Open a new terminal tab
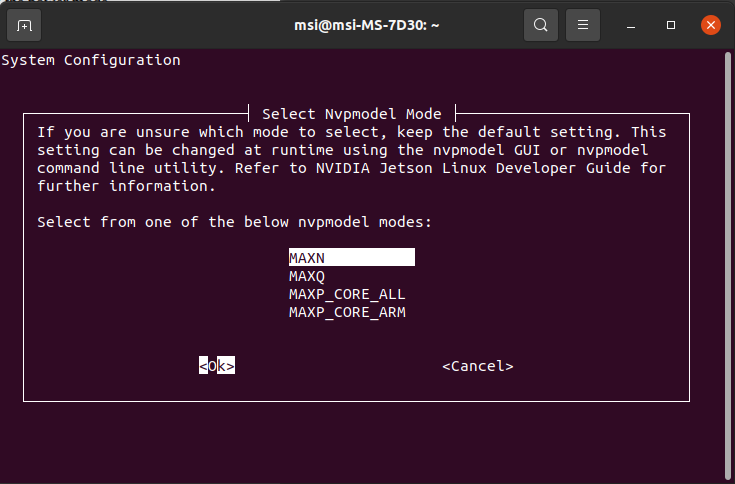 coord(24,25)
